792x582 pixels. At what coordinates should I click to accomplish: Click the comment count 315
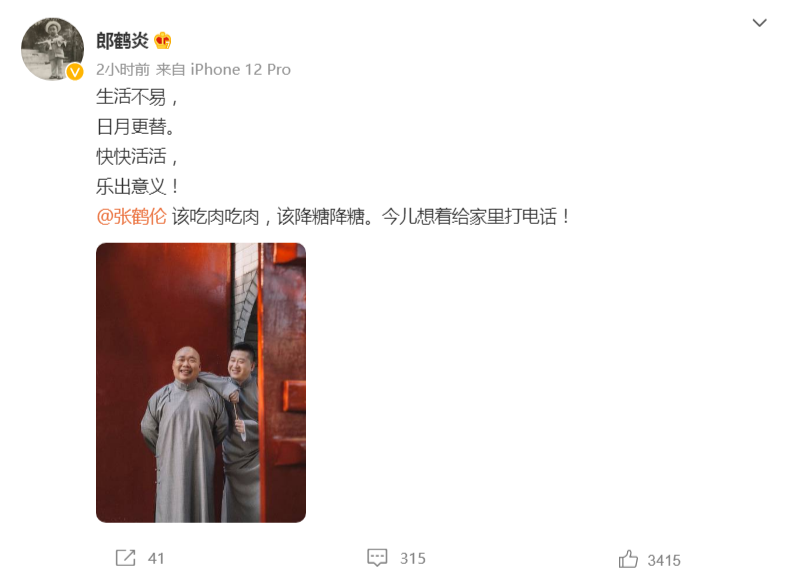(x=413, y=558)
